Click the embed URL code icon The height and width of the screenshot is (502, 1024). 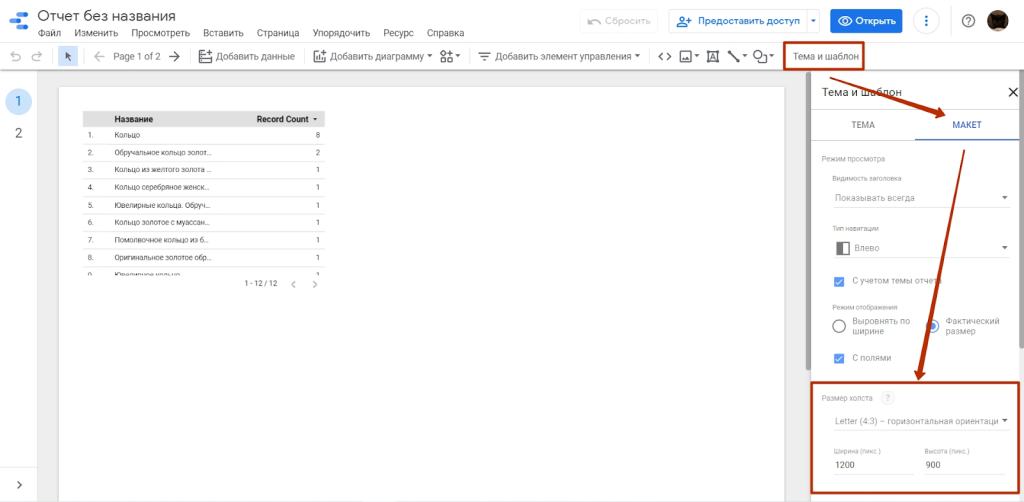pos(664,57)
